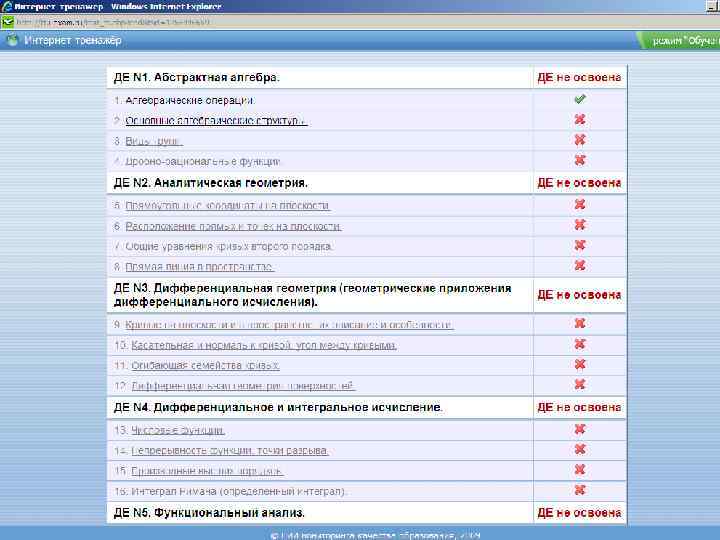Click heading ДЕ N3. Дифференциальная геометрия
This screenshot has height=540, width=720.
[313, 295]
